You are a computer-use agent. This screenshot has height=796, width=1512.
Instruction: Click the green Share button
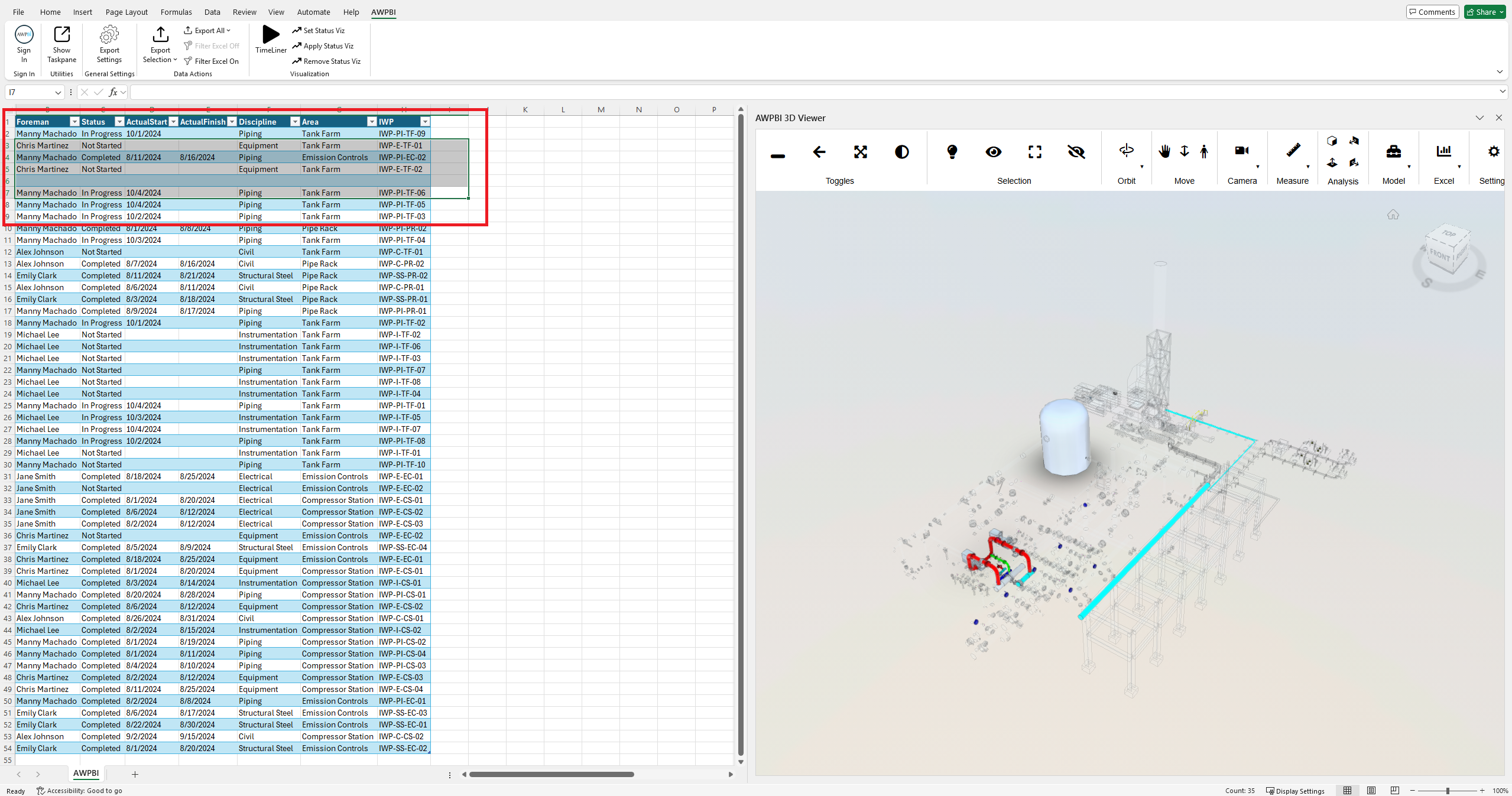1484,12
